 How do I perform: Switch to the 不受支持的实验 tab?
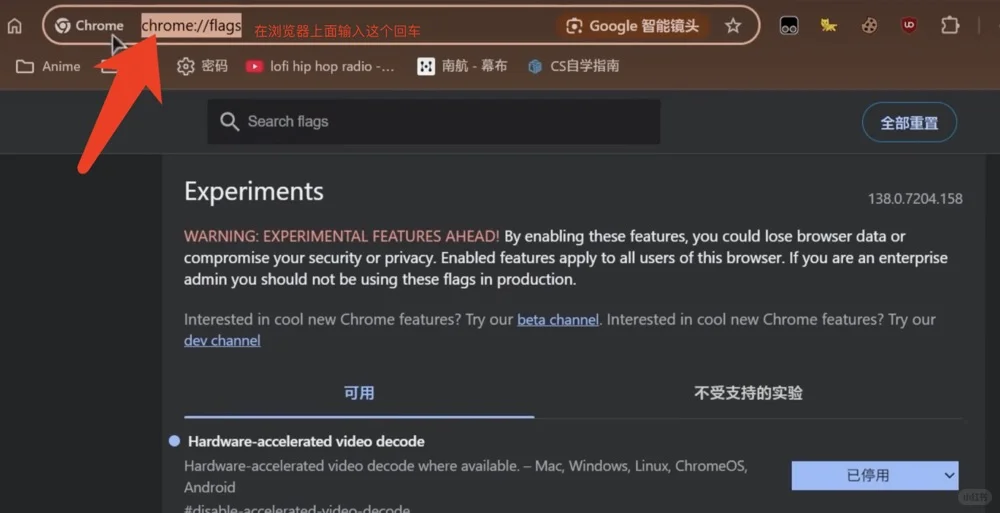coord(748,393)
